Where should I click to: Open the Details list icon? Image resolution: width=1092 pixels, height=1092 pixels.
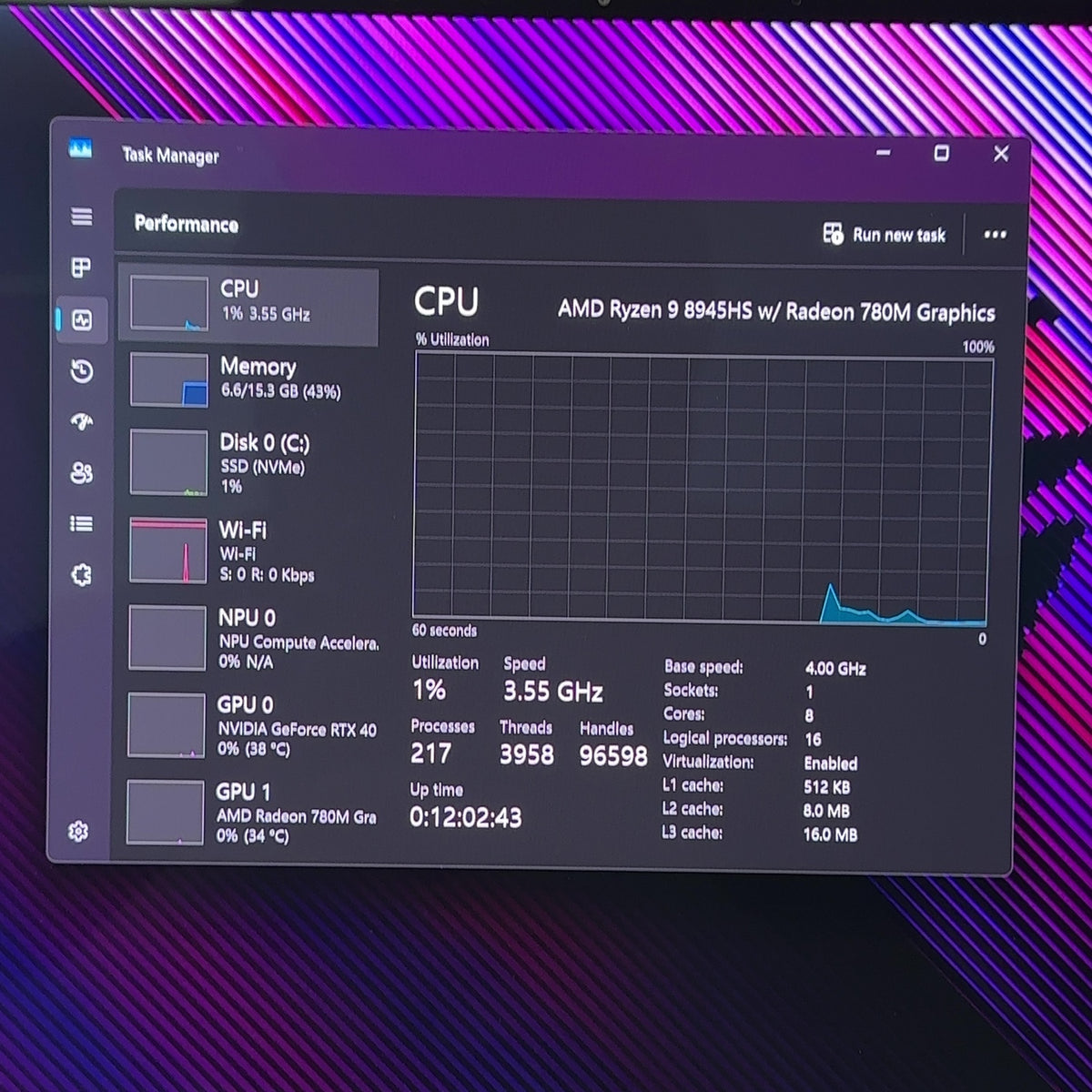[x=81, y=524]
